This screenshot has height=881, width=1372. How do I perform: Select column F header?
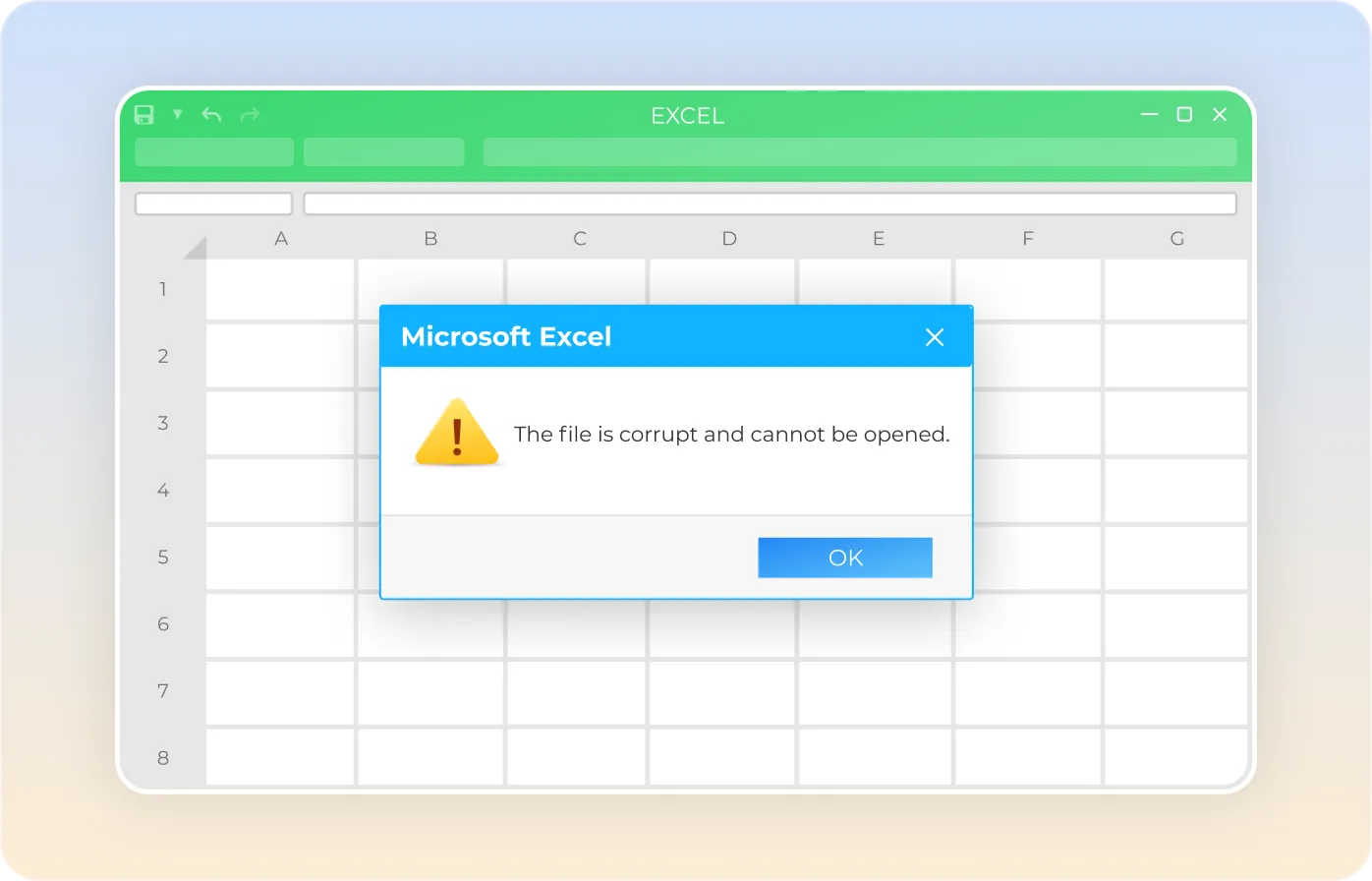1028,239
